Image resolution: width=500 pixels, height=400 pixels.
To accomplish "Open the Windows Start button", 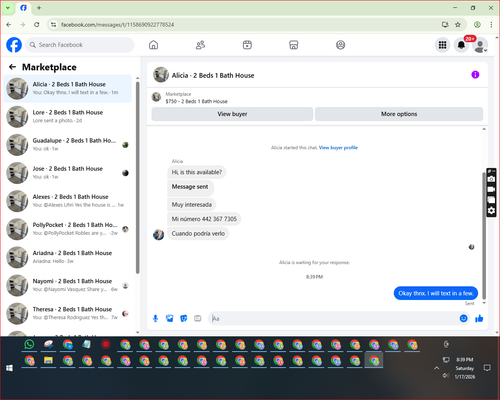I will [x=9, y=368].
